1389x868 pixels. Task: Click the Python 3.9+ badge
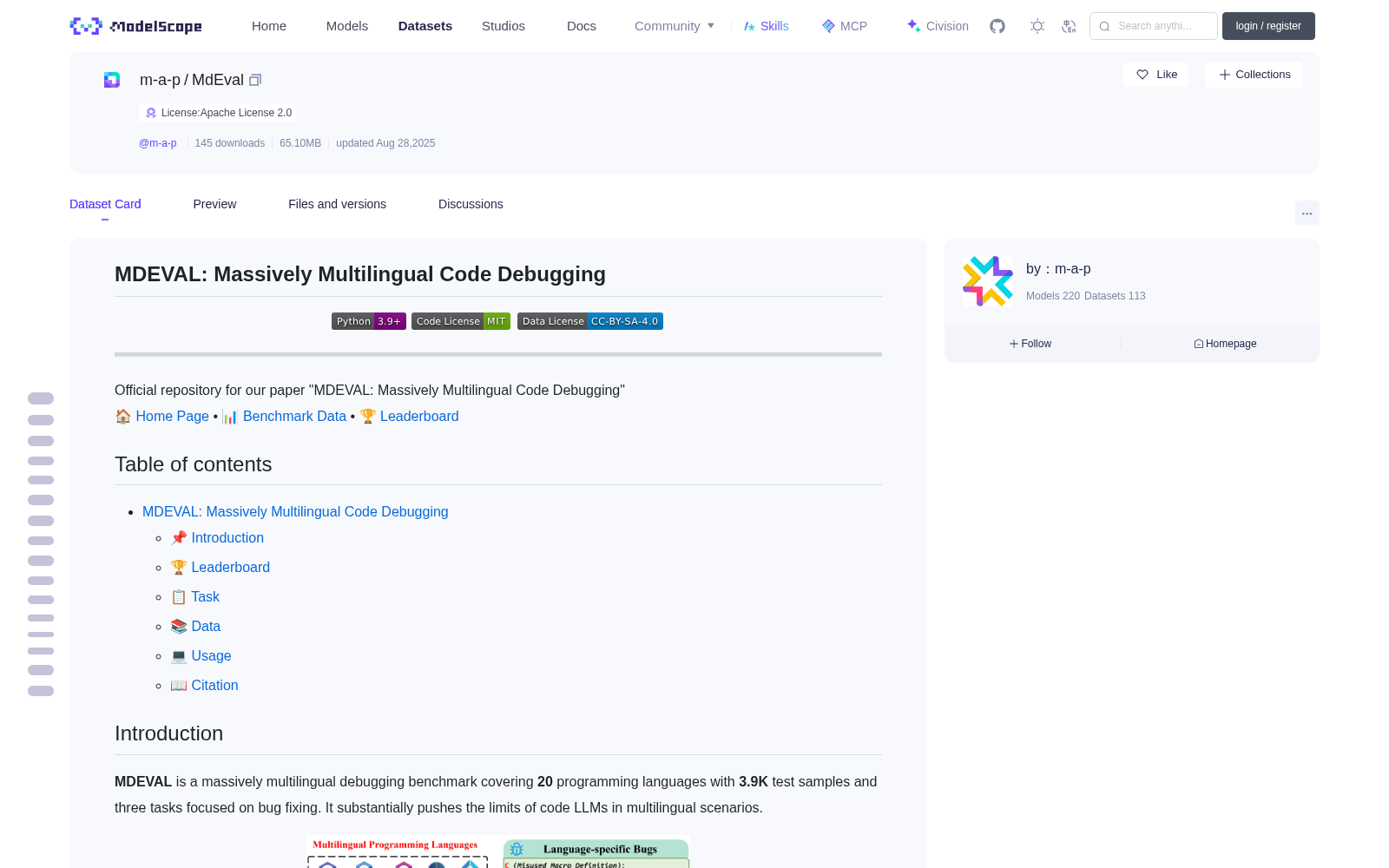pyautogui.click(x=369, y=321)
